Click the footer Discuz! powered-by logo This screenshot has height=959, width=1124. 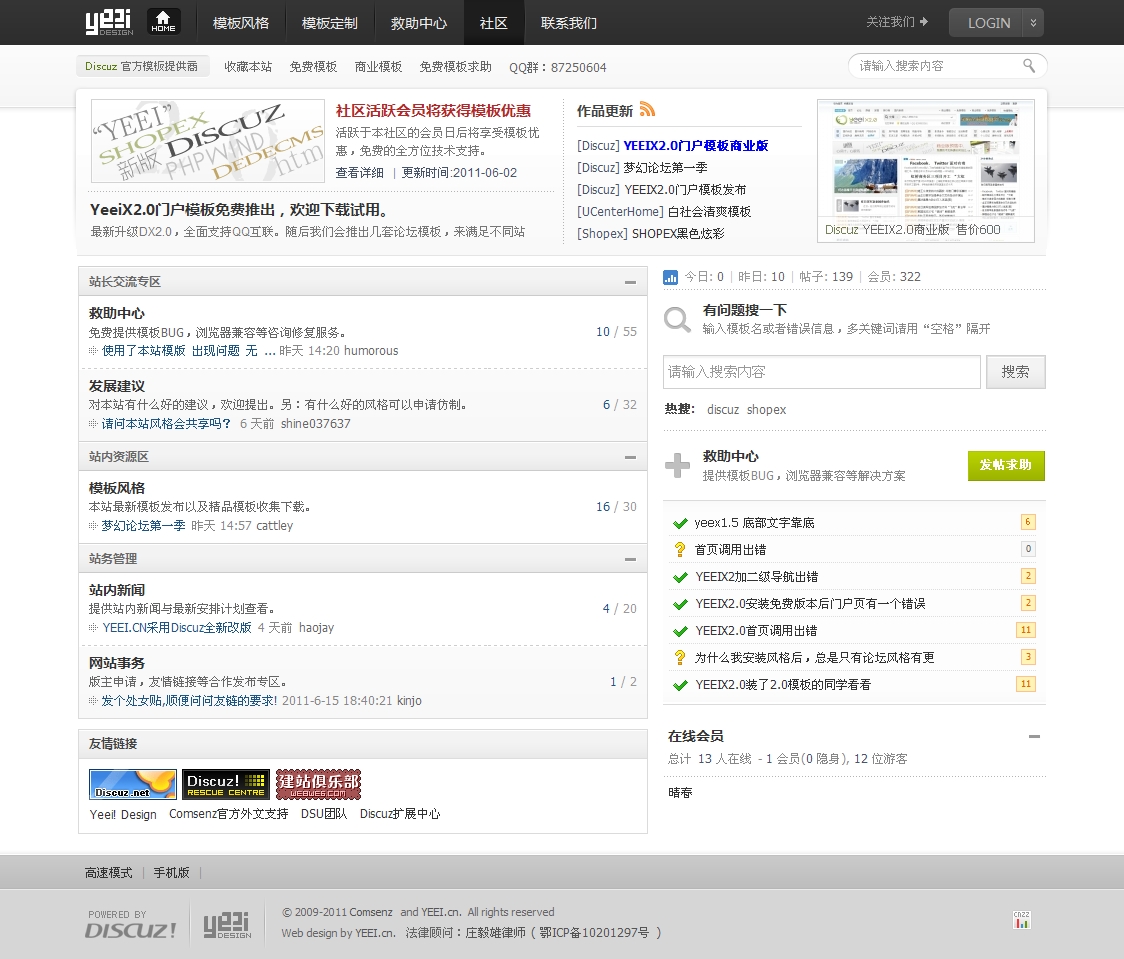coord(130,930)
